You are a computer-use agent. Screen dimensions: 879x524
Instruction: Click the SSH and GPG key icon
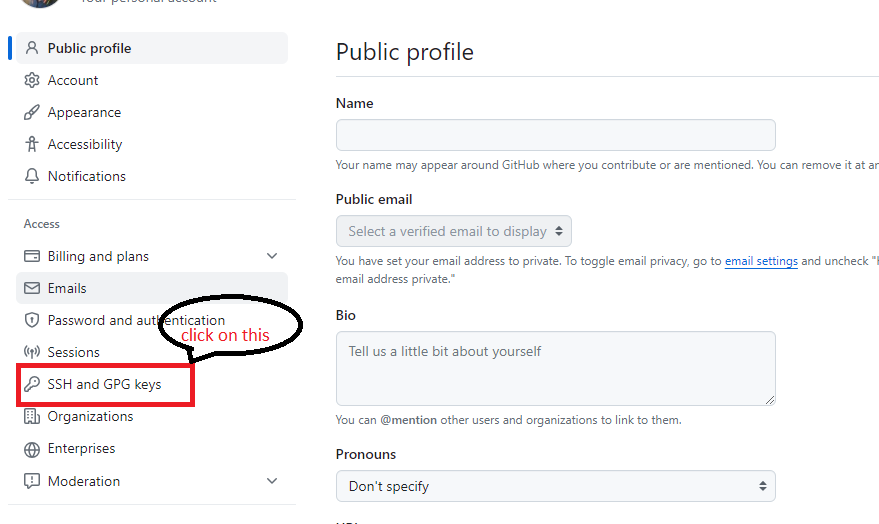tap(32, 384)
